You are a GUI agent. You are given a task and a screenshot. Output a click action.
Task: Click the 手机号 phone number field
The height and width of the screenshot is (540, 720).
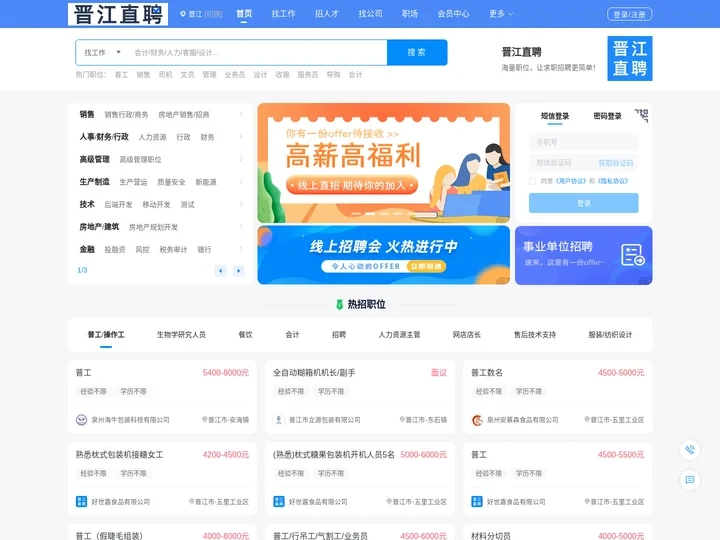point(584,142)
